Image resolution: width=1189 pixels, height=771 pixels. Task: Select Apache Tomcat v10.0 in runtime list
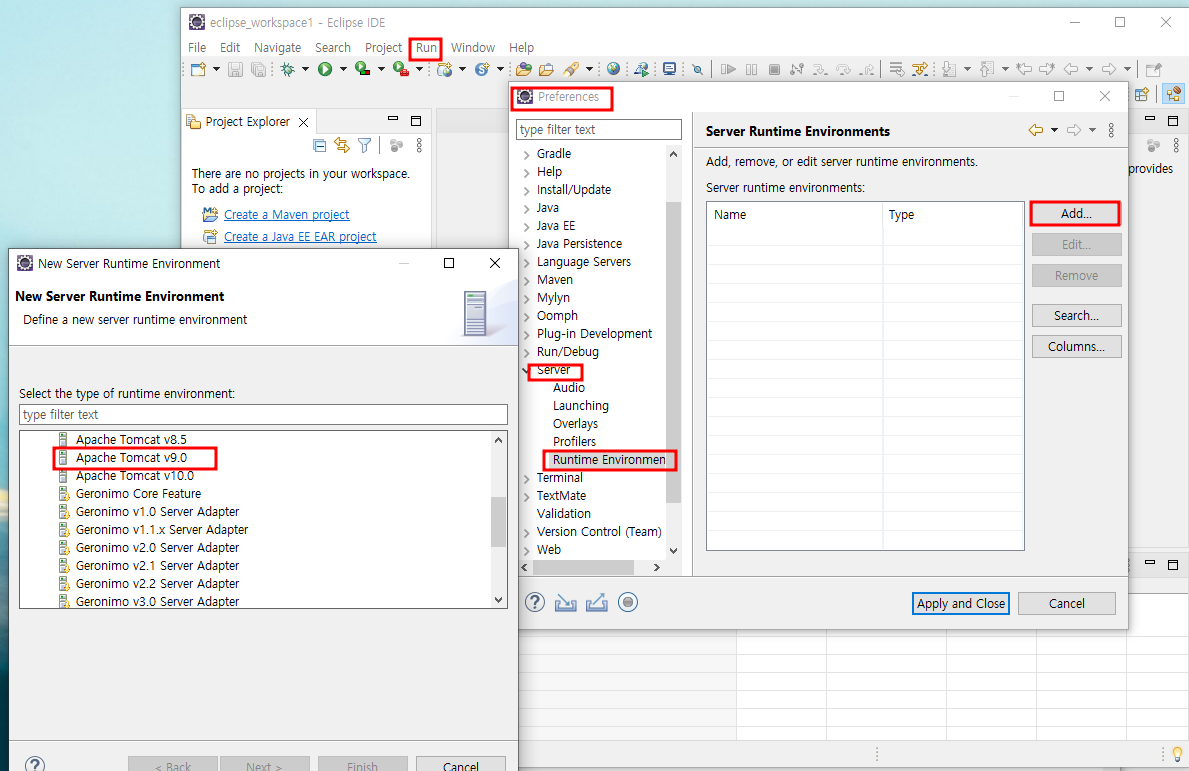[x=134, y=476]
